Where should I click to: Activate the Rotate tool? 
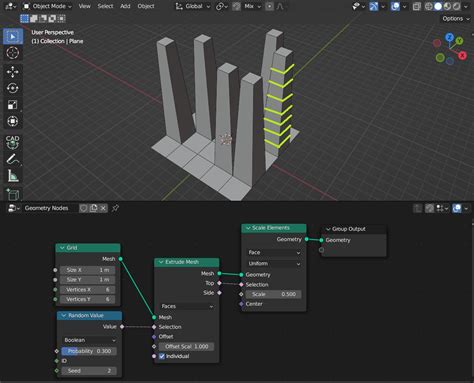point(13,88)
